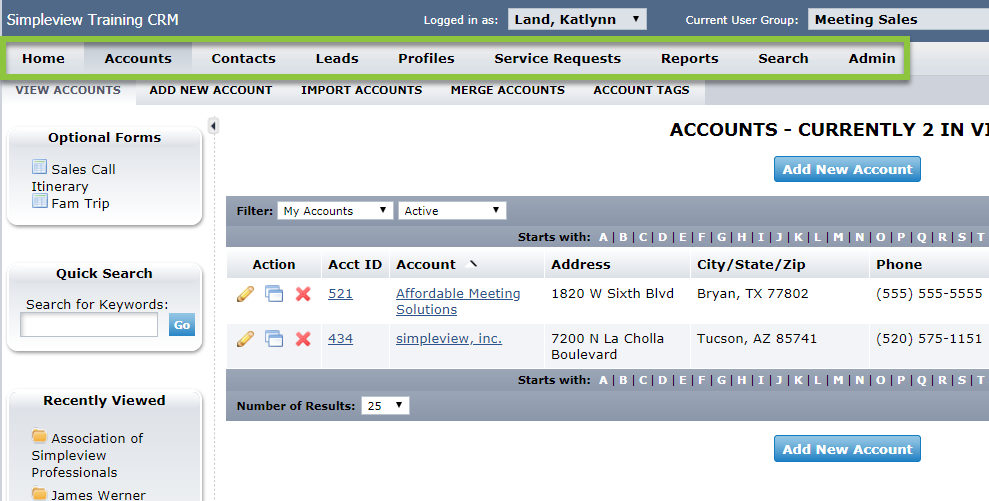Switch to the Account Tags tab
989x501 pixels.
pos(641,90)
